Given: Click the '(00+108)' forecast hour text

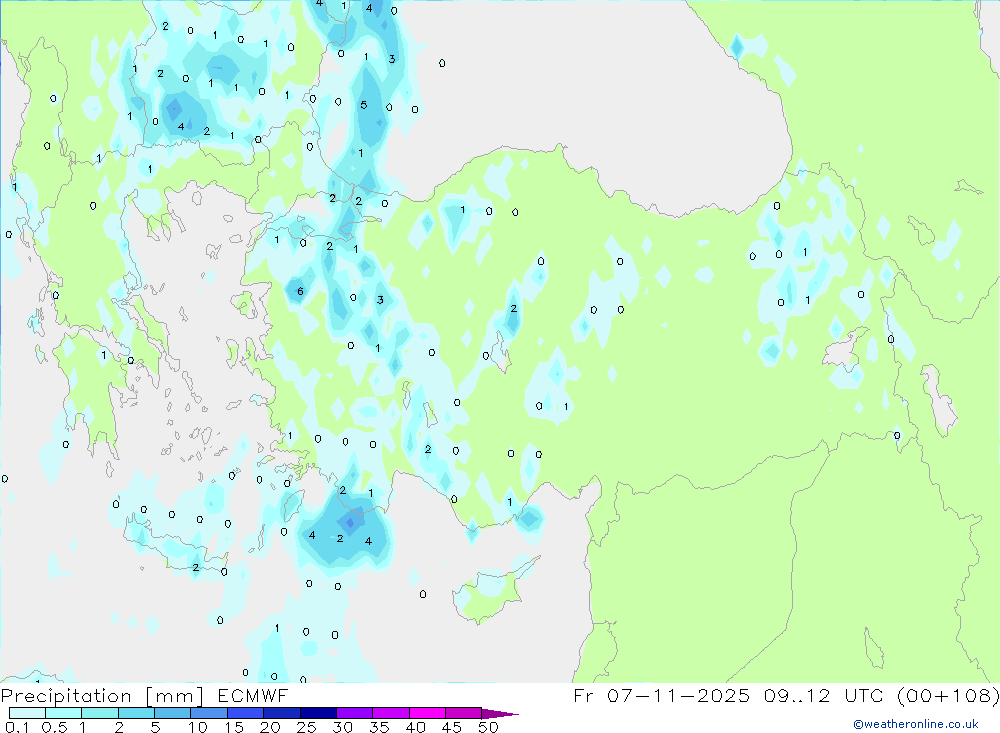Looking at the screenshot, I should (948, 696).
